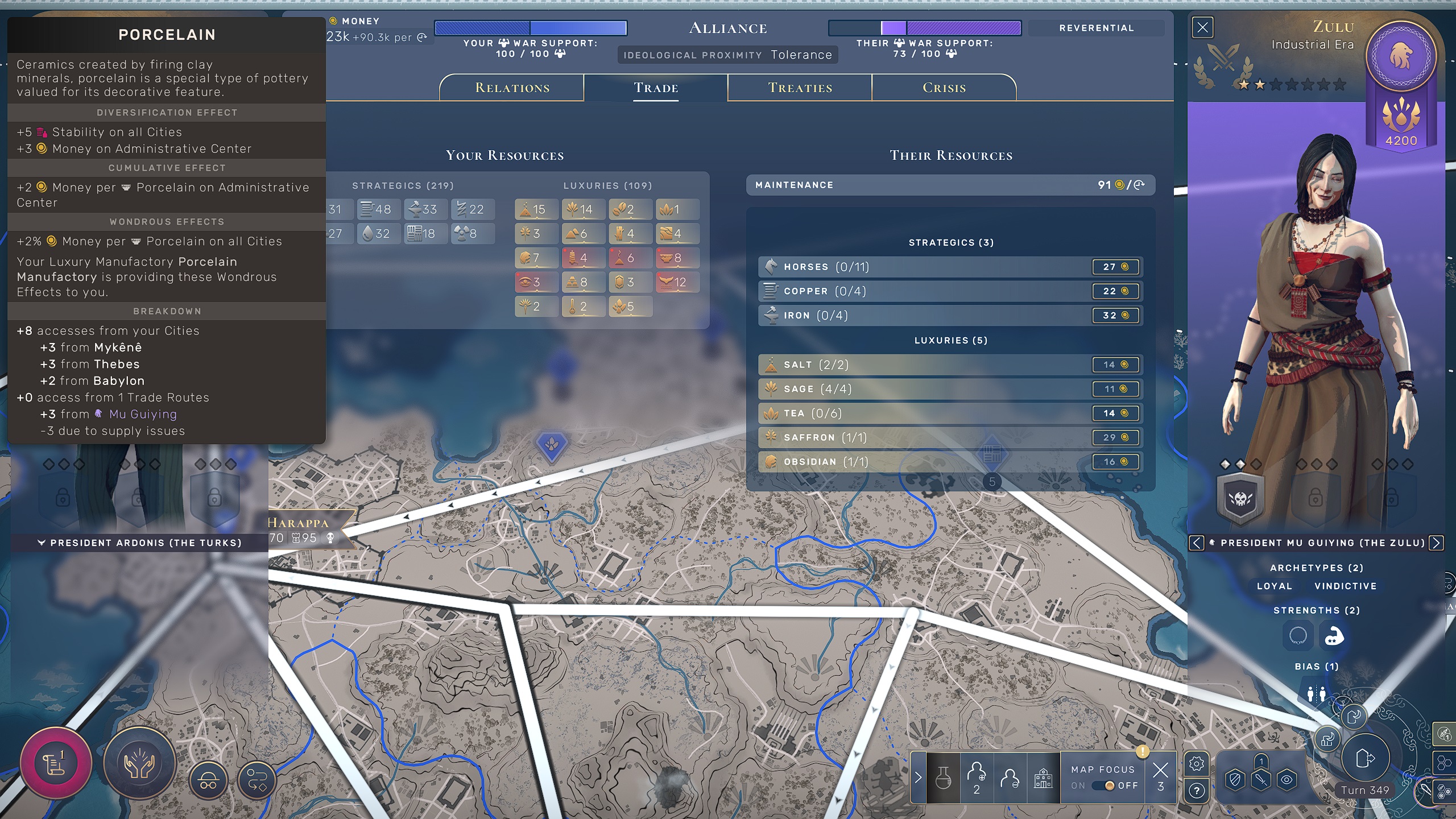
Task: Toggle the eye visibility hexagon icon
Action: tap(1287, 779)
